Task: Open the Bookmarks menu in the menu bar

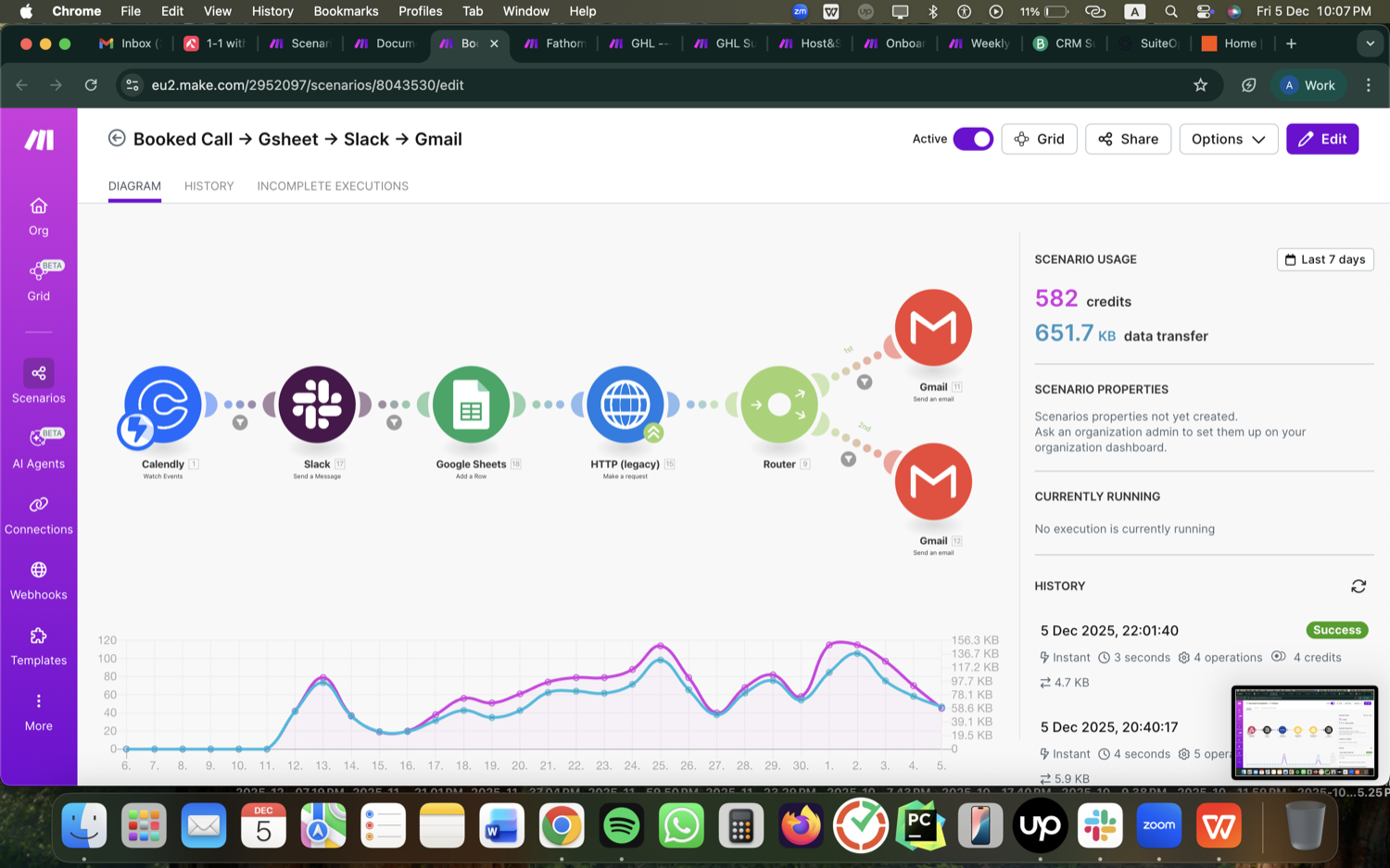Action: coord(346,11)
